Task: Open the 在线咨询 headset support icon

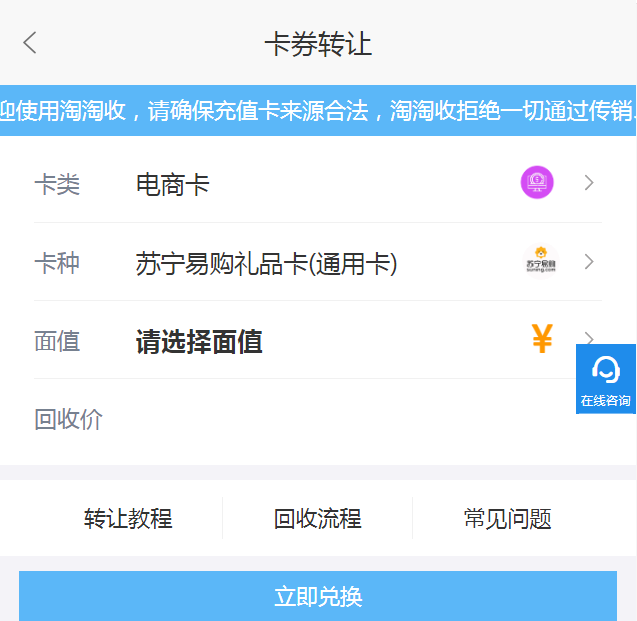Action: click(606, 370)
